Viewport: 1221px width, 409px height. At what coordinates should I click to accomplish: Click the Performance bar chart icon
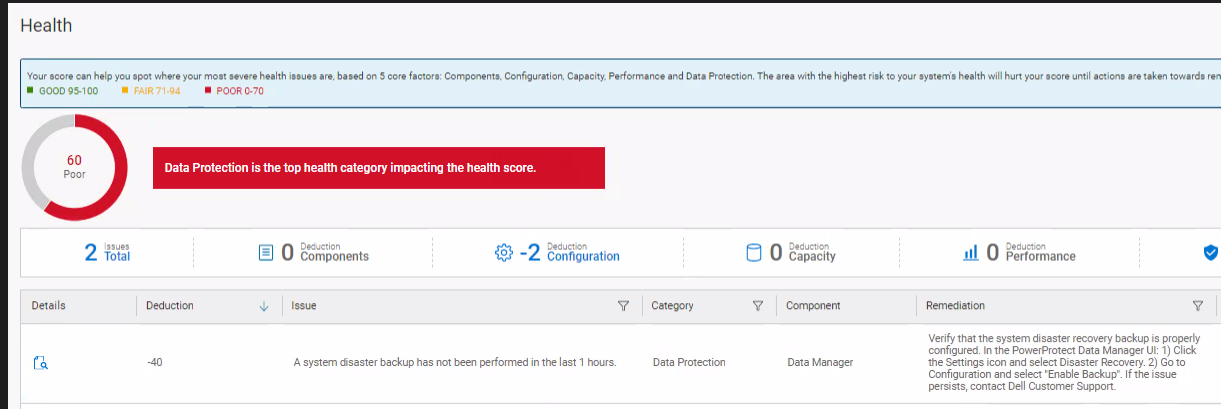970,254
